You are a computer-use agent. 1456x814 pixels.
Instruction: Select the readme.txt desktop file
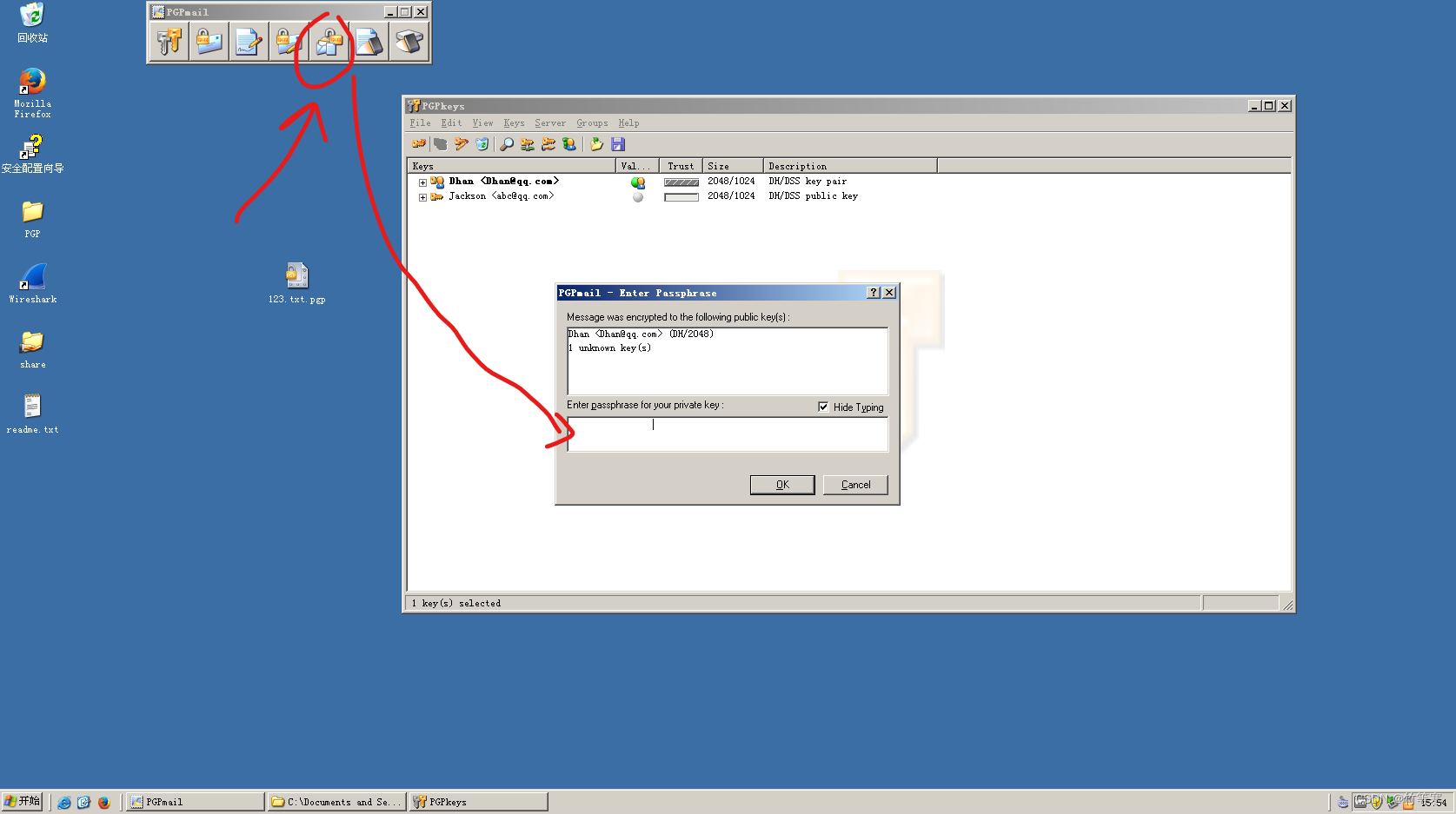pos(32,414)
